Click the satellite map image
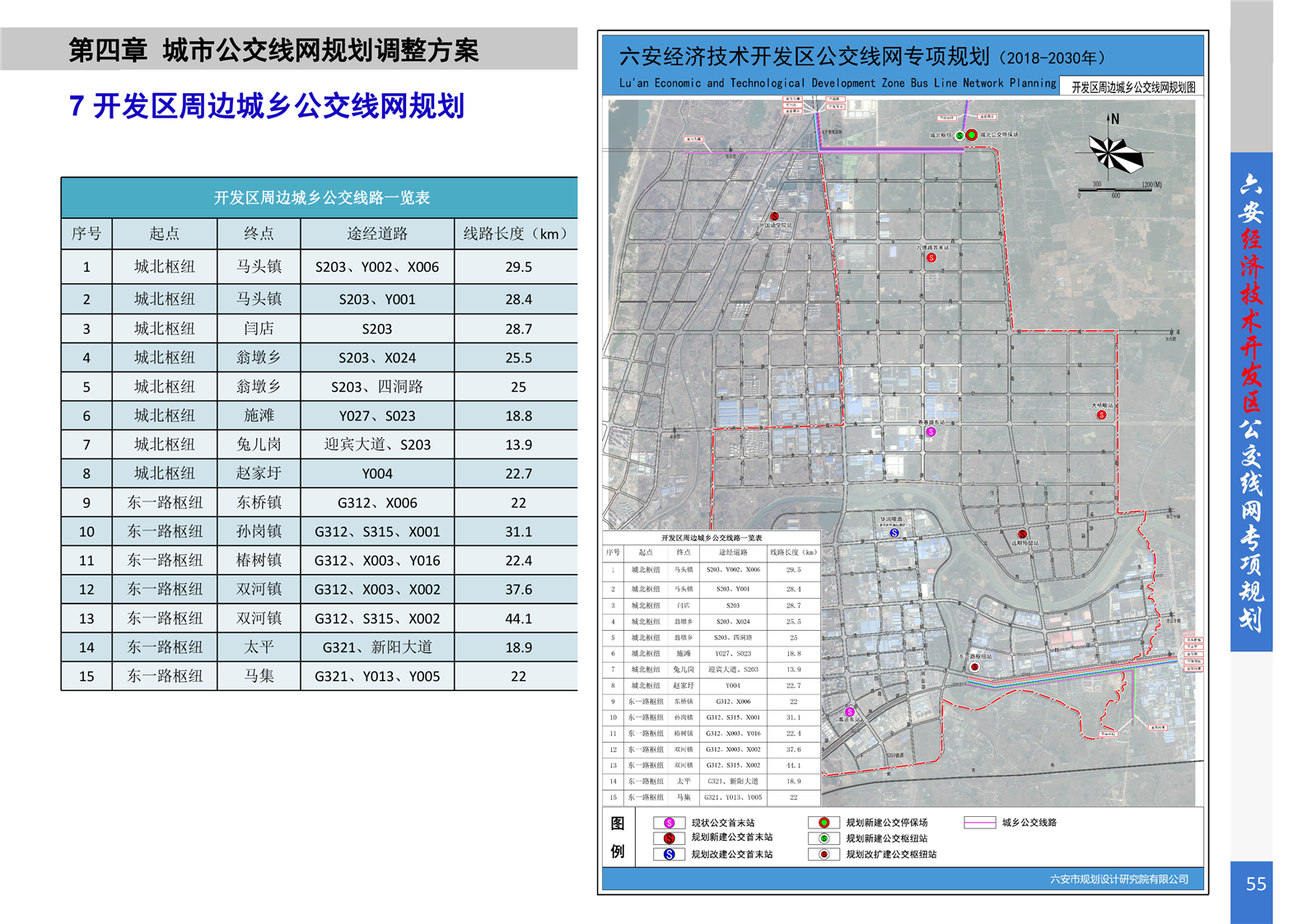1307x924 pixels. point(901,451)
